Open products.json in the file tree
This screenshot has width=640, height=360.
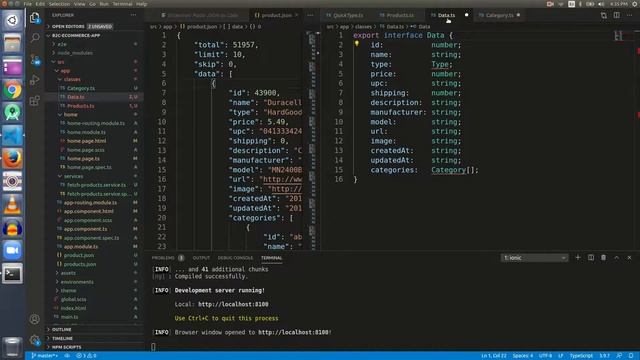point(80,264)
